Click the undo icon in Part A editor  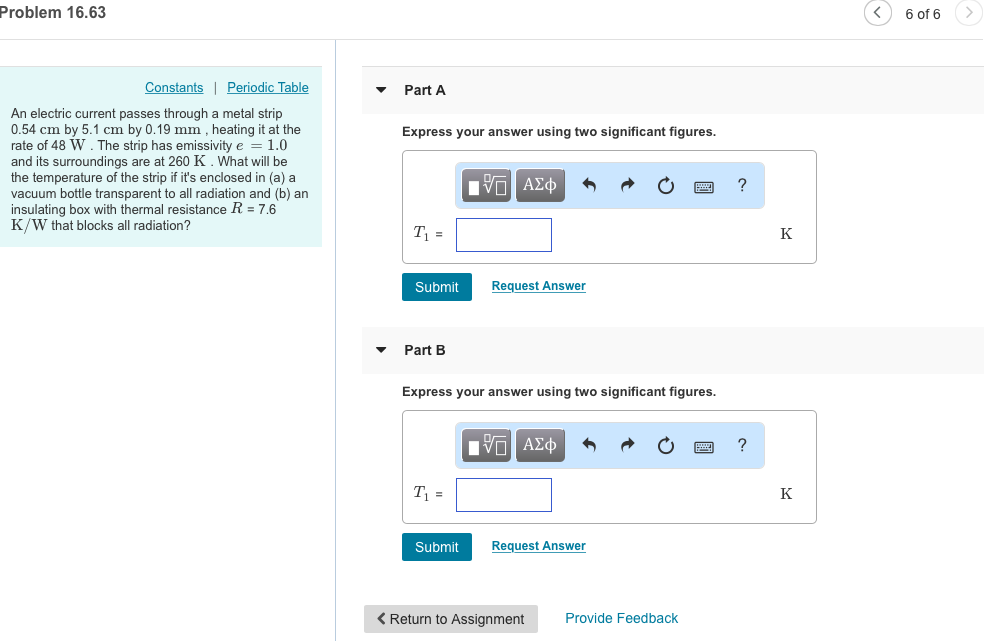(x=589, y=185)
